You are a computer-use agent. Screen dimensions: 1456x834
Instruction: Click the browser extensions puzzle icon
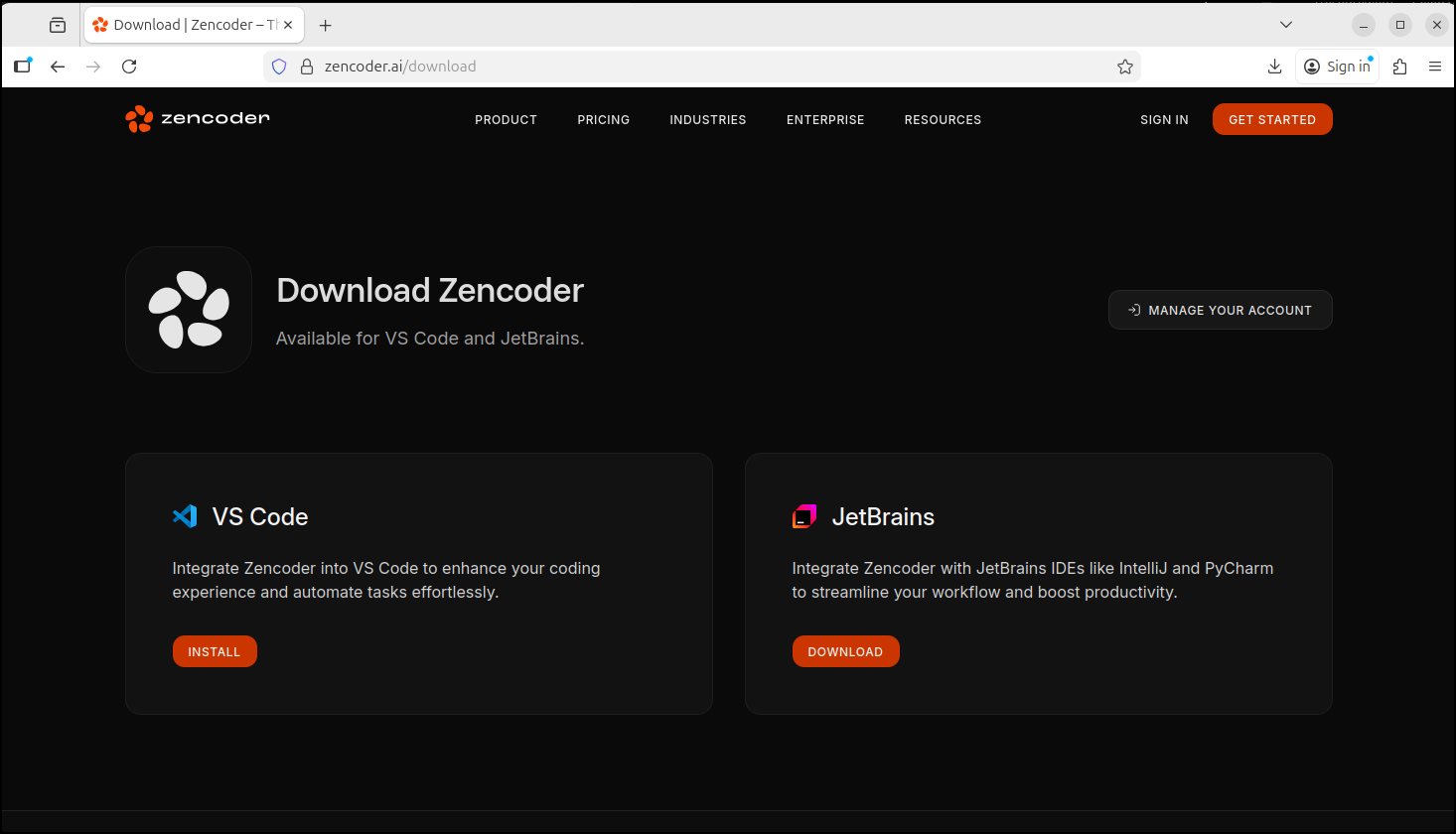(1399, 66)
